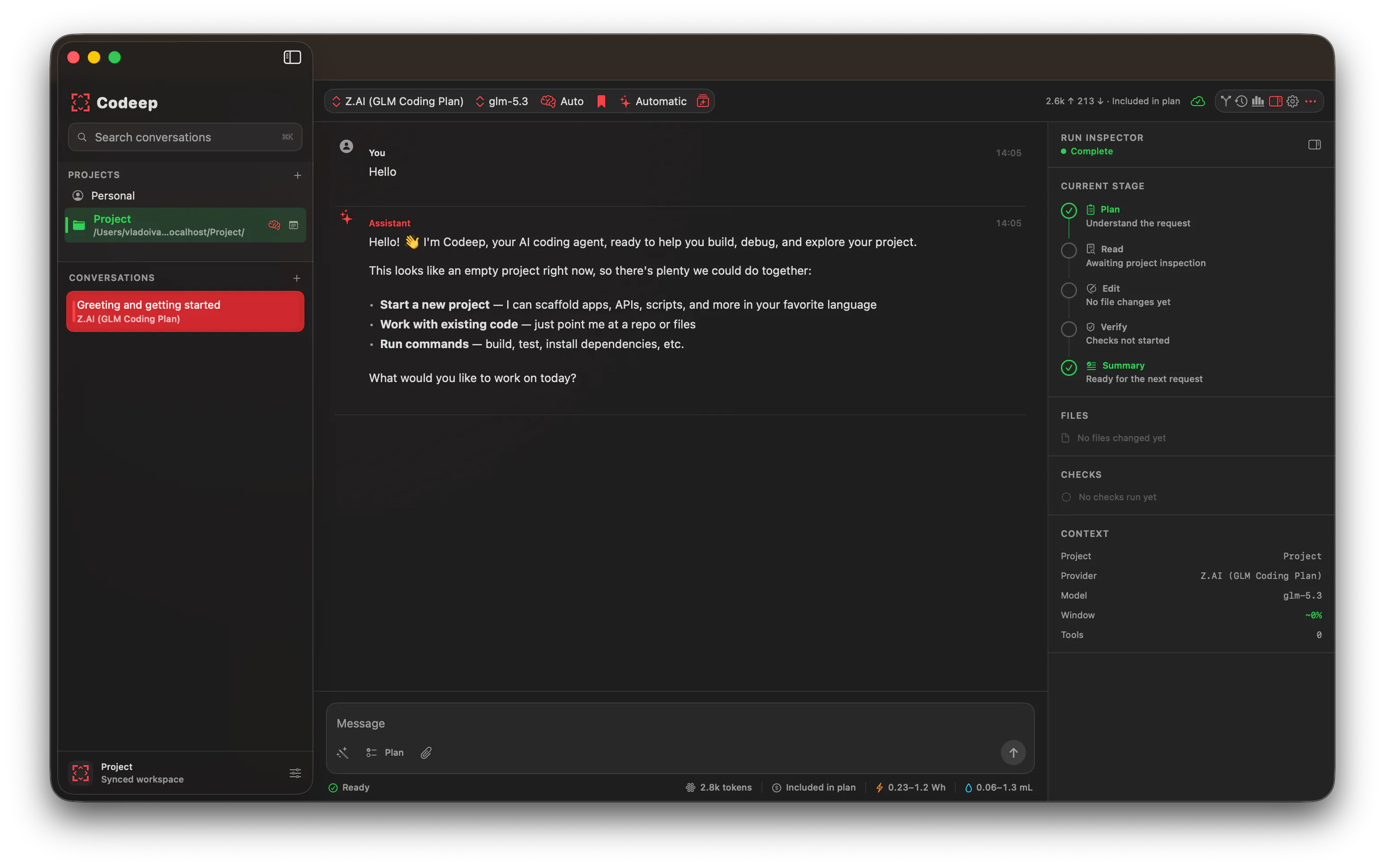Send the message with arrow button
The width and height of the screenshot is (1385, 868).
(x=1013, y=753)
